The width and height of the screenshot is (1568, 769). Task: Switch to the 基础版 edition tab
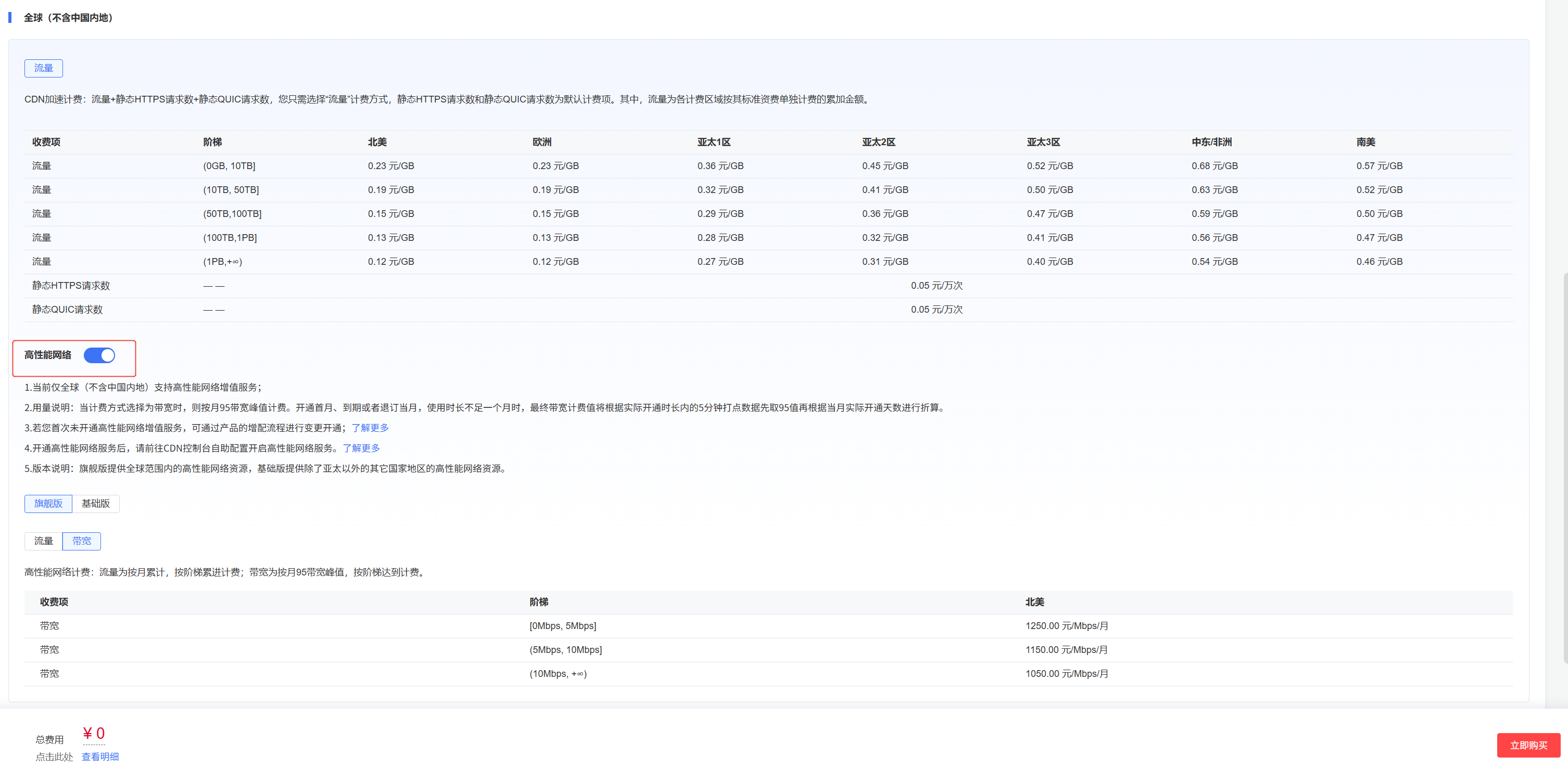click(x=96, y=504)
